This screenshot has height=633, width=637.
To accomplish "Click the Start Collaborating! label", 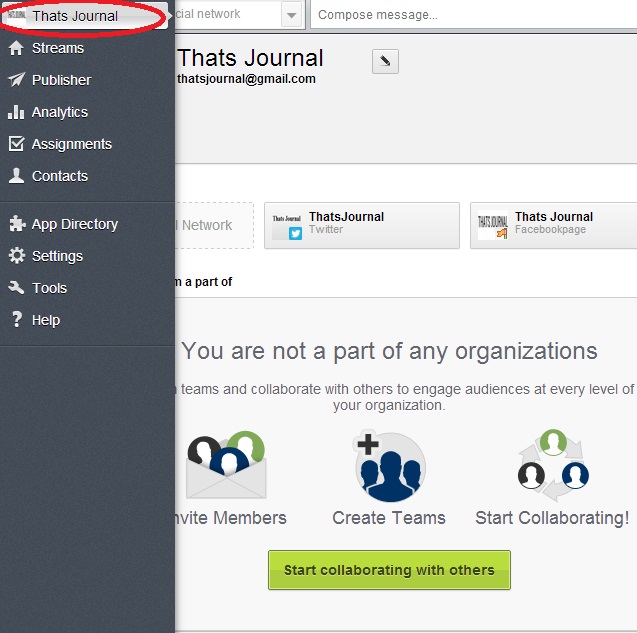I will 552,518.
